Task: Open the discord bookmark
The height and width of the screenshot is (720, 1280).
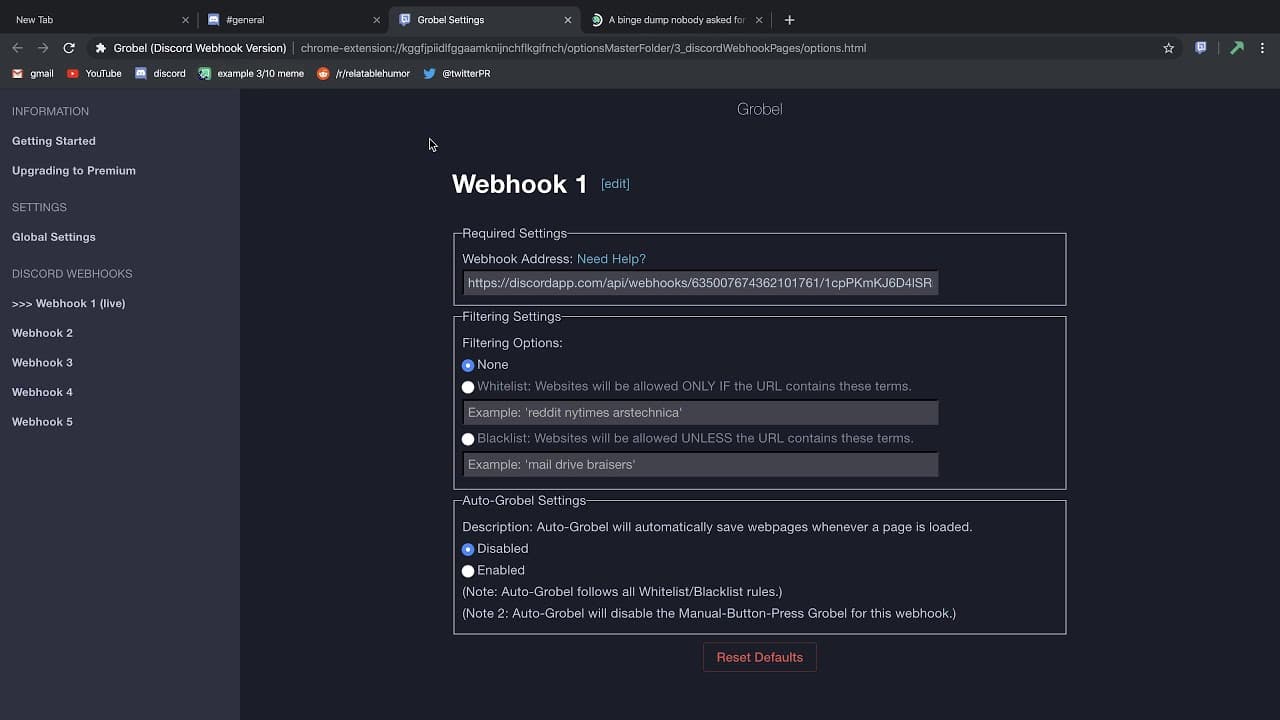Action: tap(160, 73)
